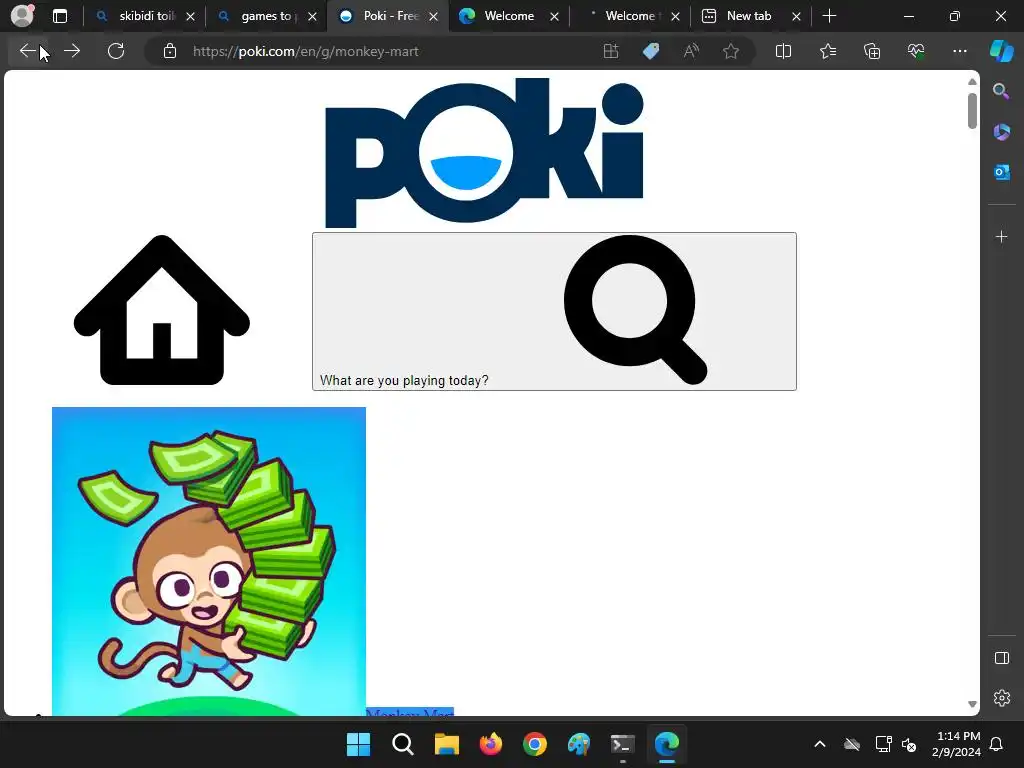Open the Microsoft 365 sidebar icon

coord(1002,132)
